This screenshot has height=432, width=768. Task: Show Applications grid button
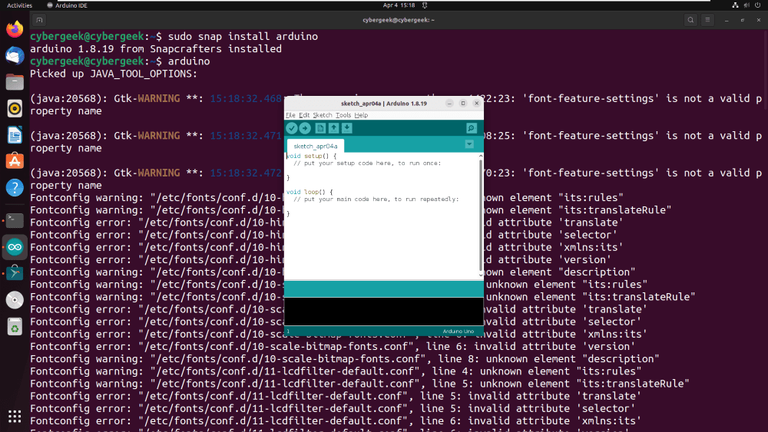(15, 416)
